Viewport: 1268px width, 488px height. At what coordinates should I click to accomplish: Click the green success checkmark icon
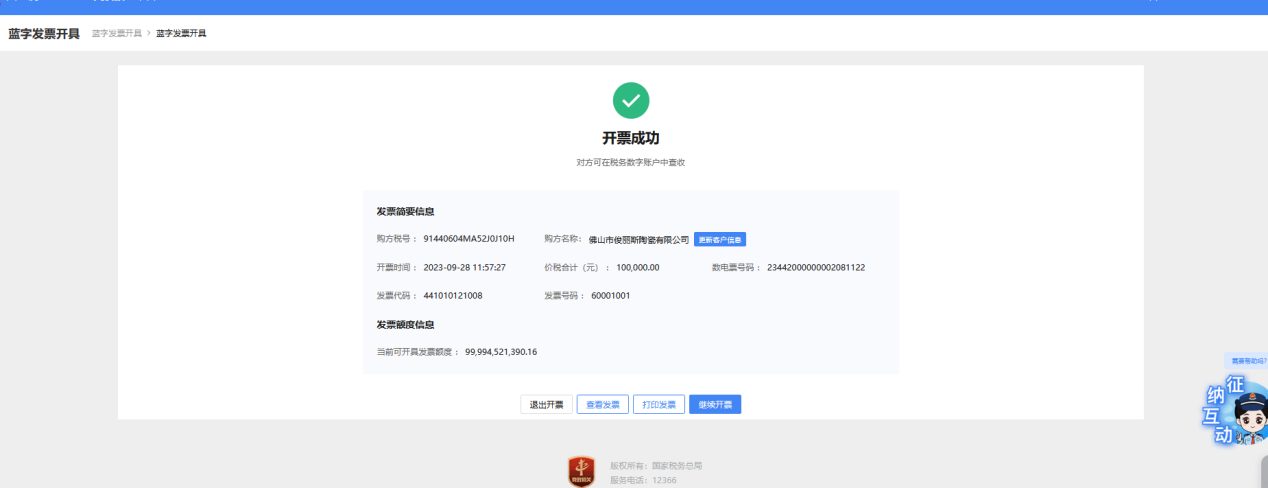(x=630, y=100)
